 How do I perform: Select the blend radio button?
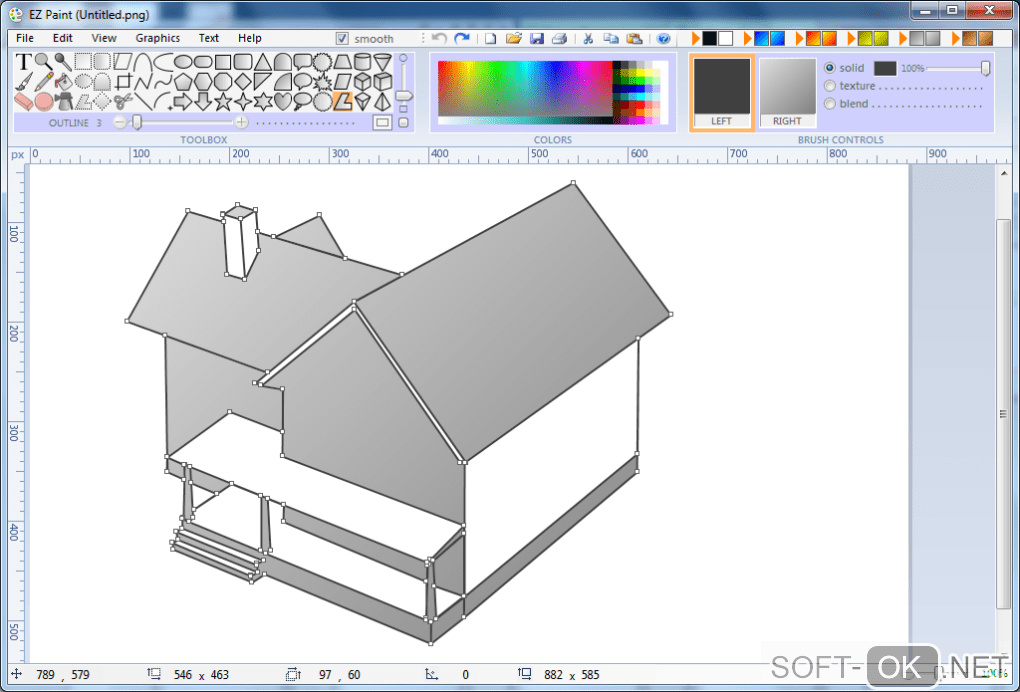[829, 103]
